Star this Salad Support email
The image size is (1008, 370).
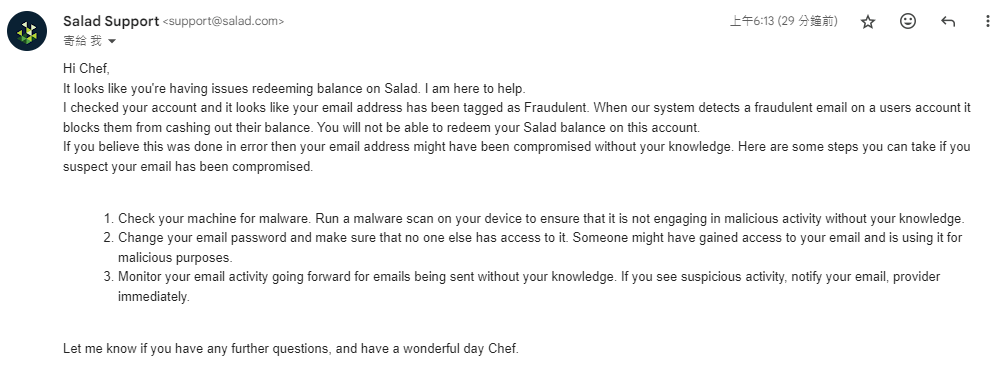(x=868, y=22)
